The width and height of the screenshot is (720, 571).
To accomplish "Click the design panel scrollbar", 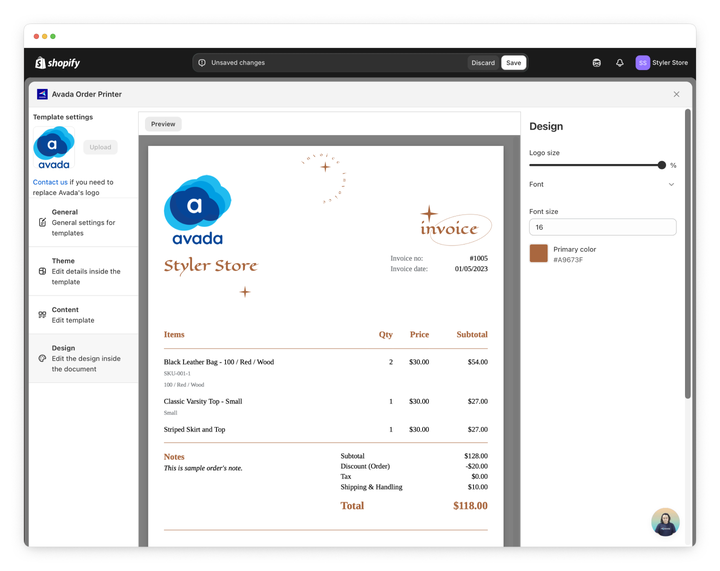I will click(x=687, y=253).
